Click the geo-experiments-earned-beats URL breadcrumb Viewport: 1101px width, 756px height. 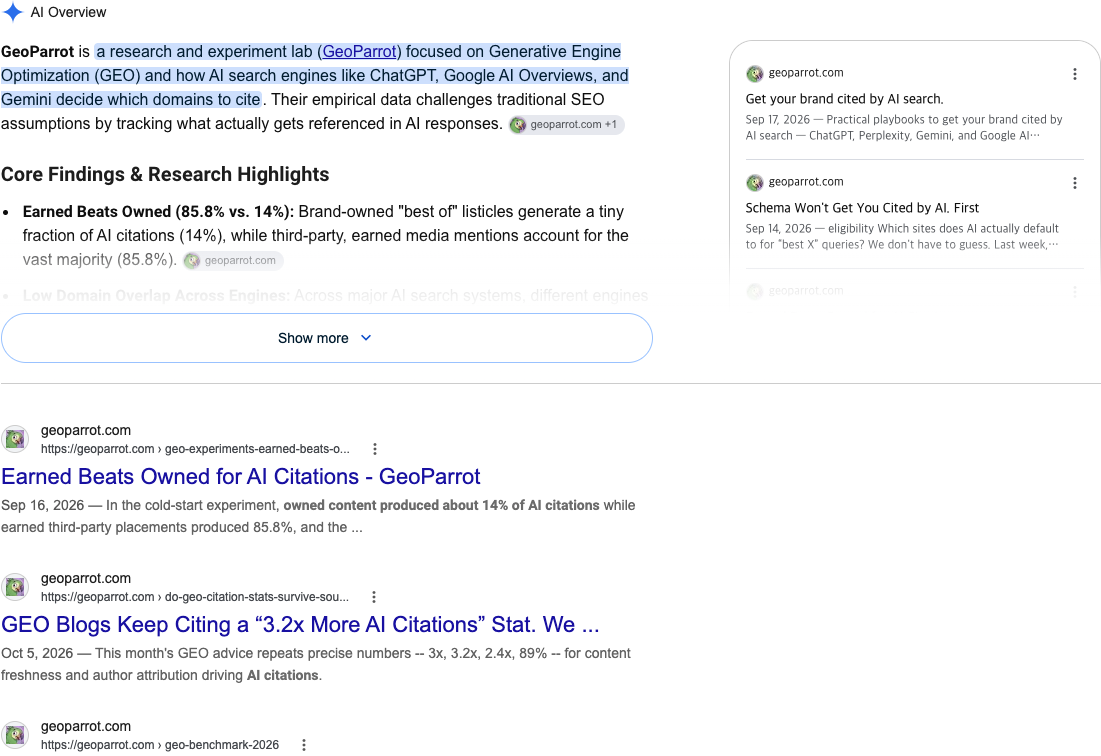(195, 449)
